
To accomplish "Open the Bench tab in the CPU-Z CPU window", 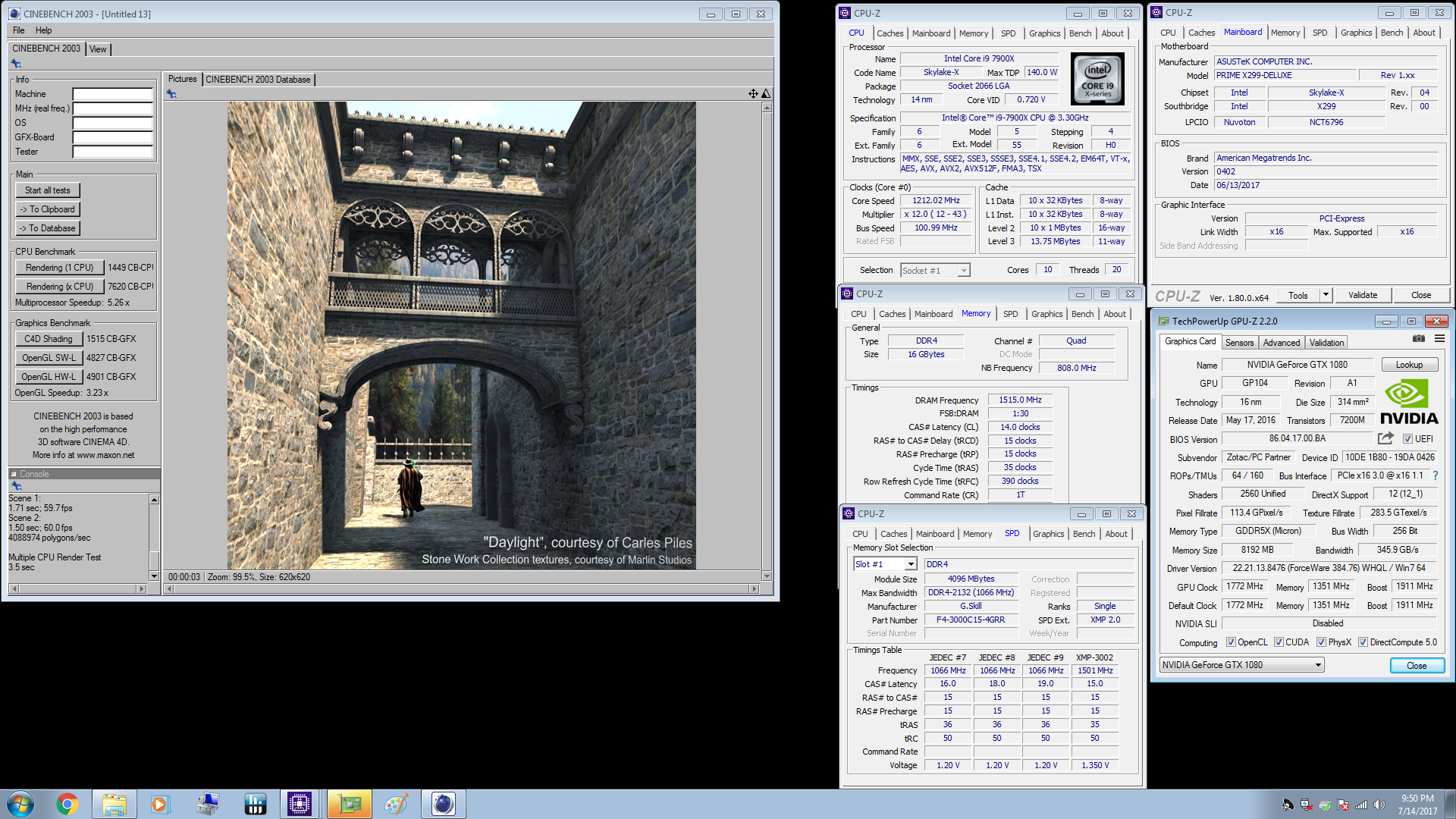I will click(1080, 33).
